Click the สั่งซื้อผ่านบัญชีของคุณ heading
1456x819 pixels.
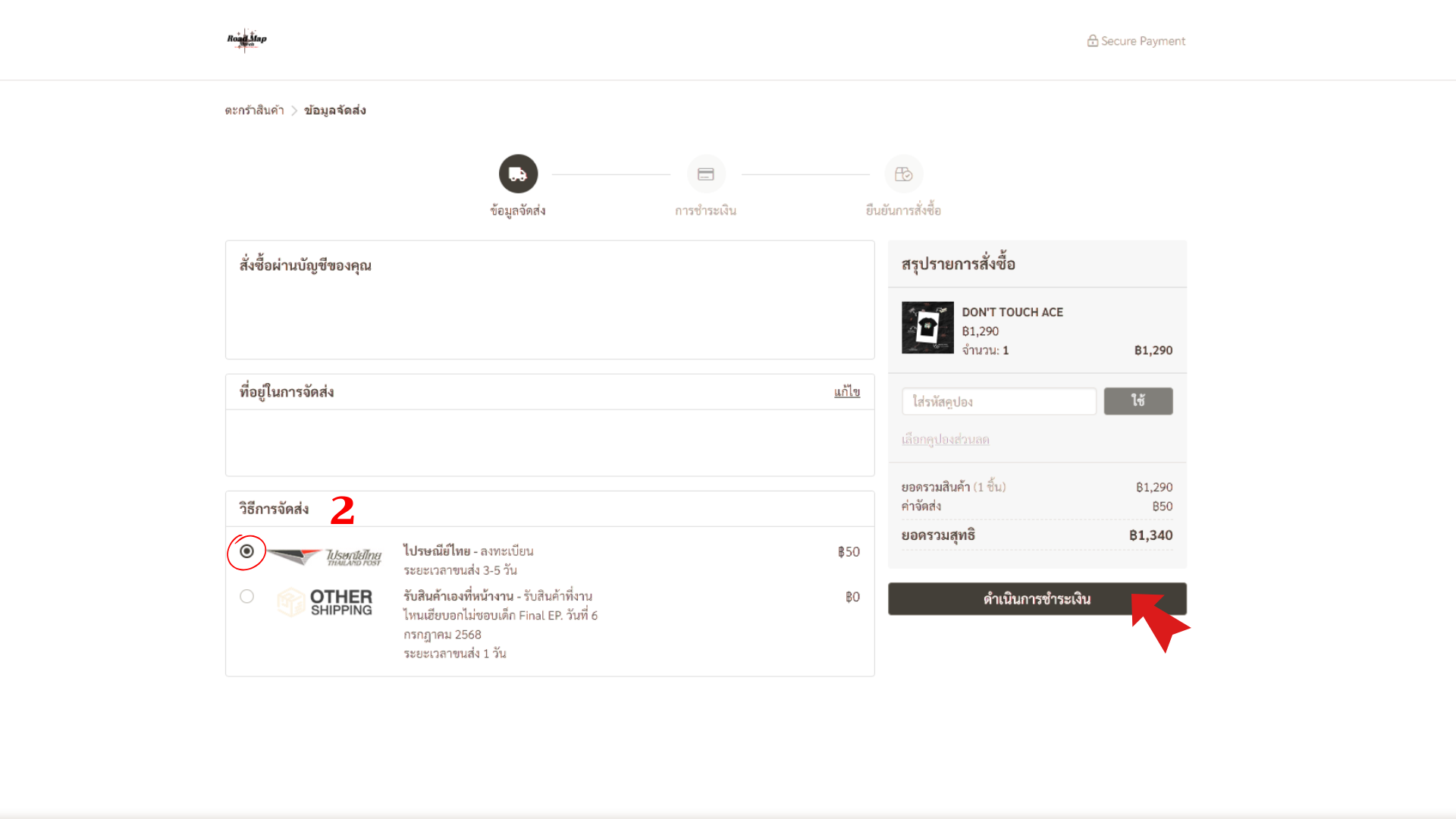click(306, 265)
